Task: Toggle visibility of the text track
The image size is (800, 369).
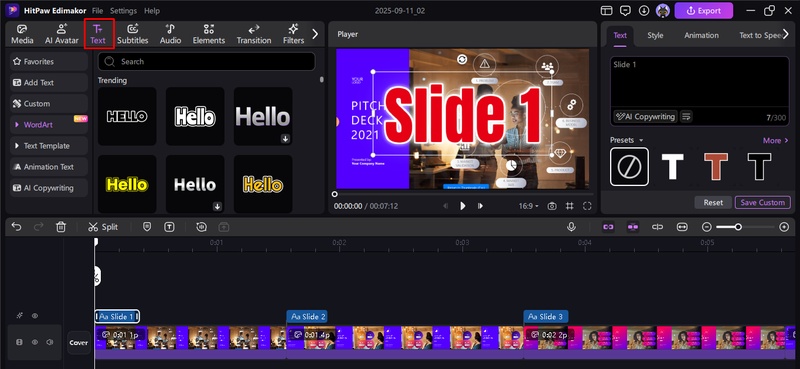Action: coord(35,316)
